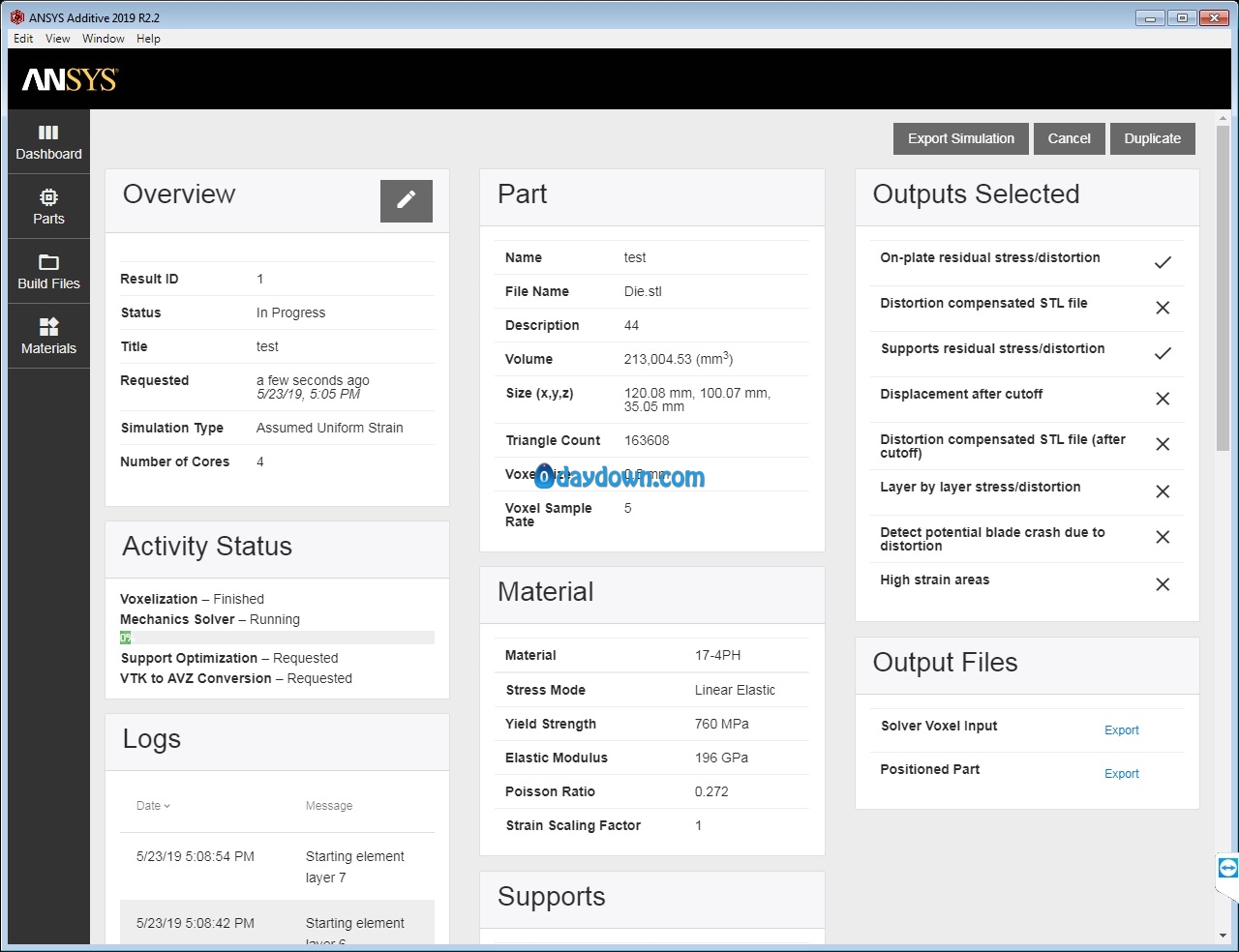Click the Mechanics Solver progress bar

point(277,638)
